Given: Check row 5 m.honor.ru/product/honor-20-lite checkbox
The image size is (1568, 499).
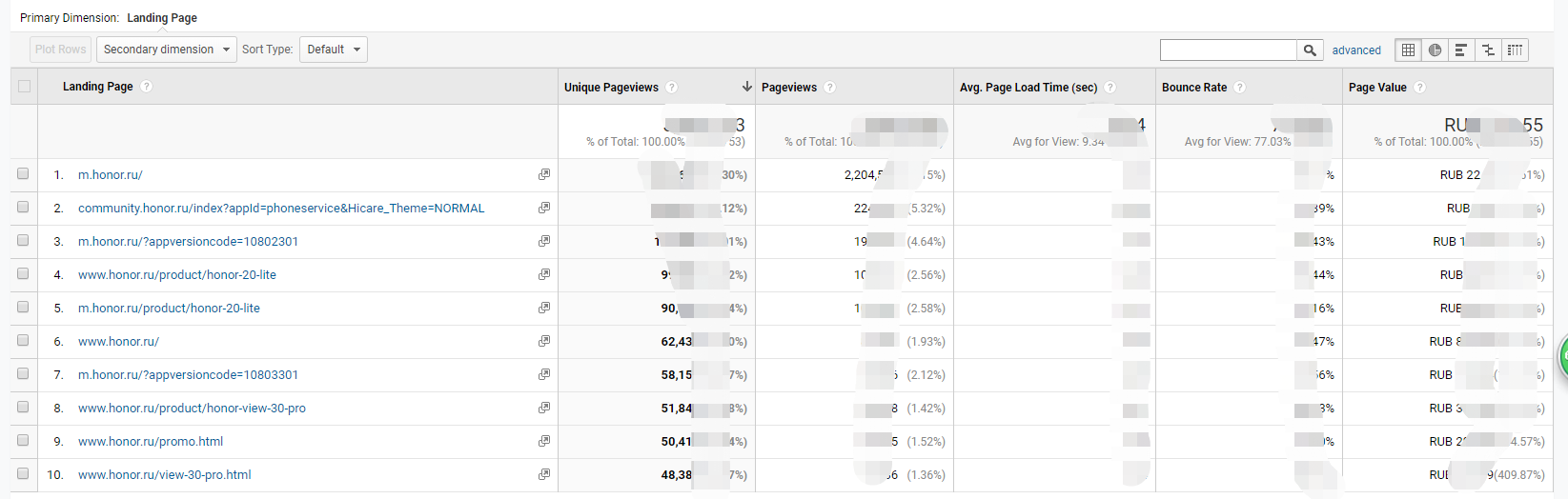Looking at the screenshot, I should pos(23,308).
